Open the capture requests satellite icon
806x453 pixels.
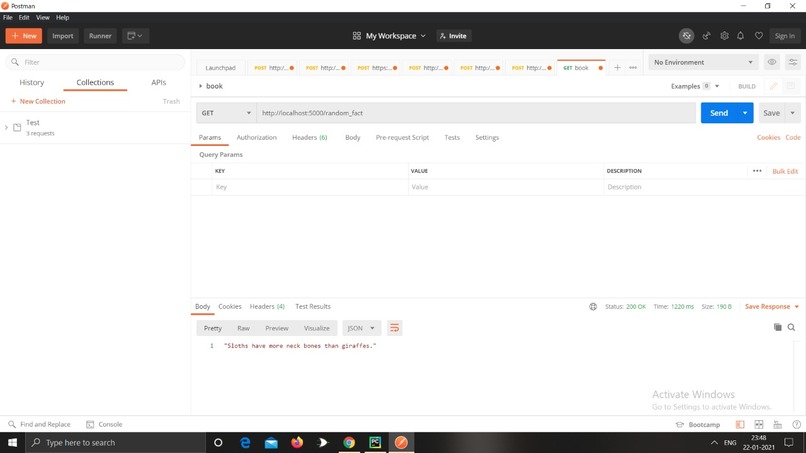coord(706,36)
